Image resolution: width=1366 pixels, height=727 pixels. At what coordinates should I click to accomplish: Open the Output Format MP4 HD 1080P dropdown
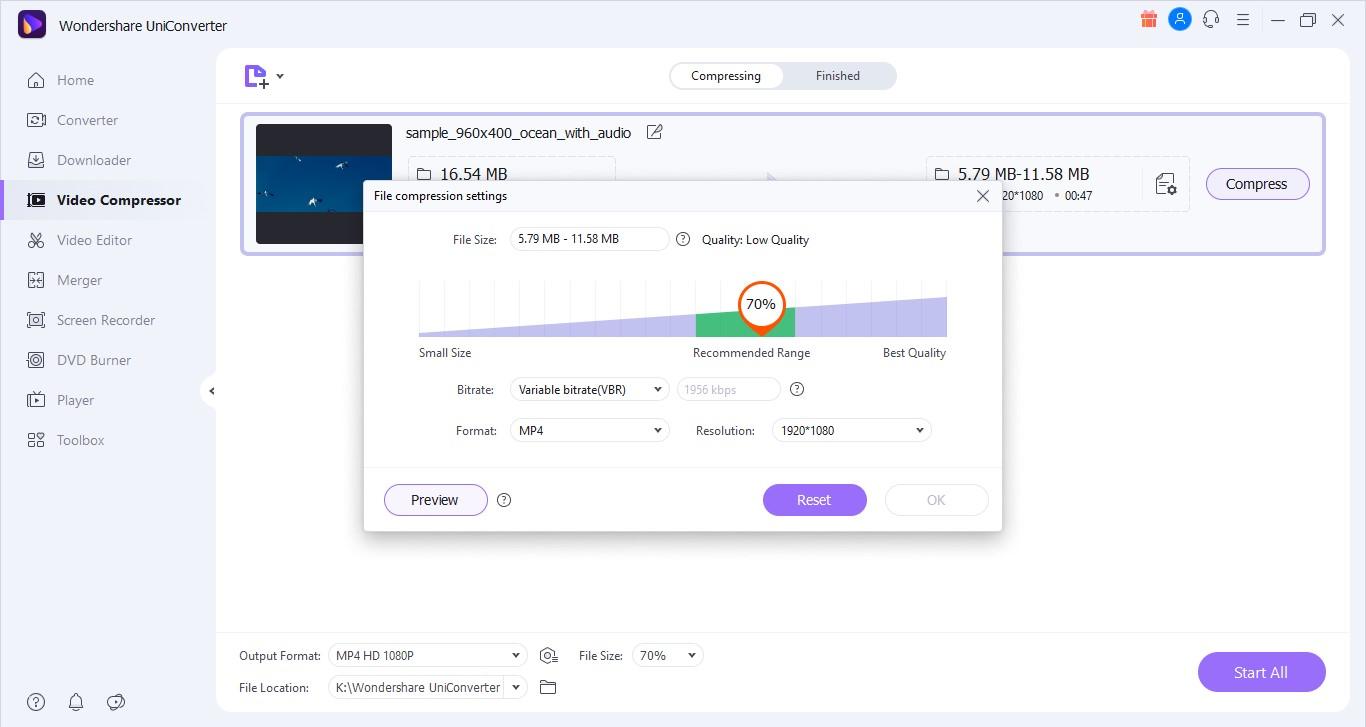(x=427, y=656)
